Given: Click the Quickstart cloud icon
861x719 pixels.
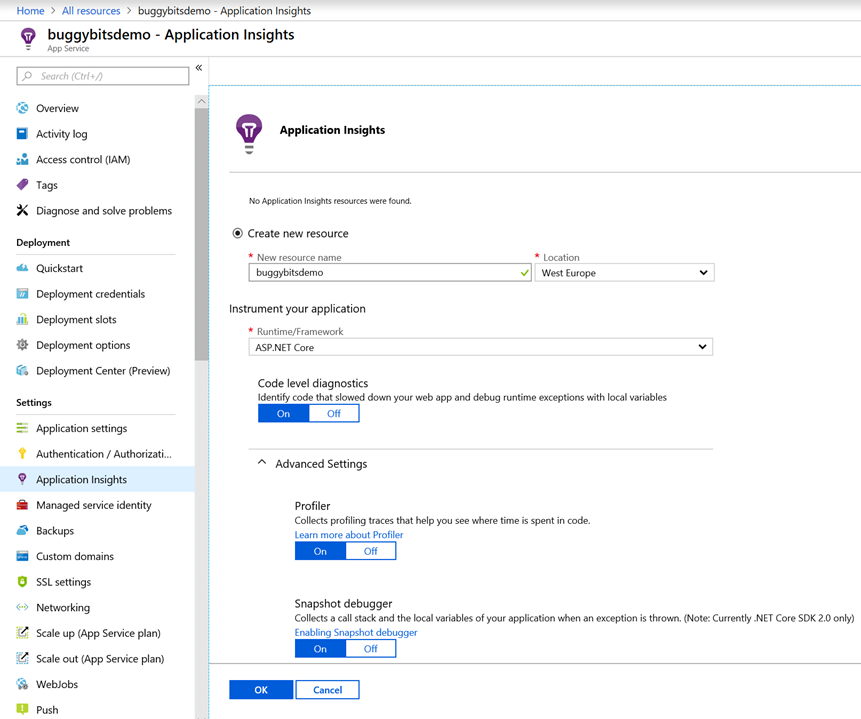Looking at the screenshot, I should click(22, 268).
